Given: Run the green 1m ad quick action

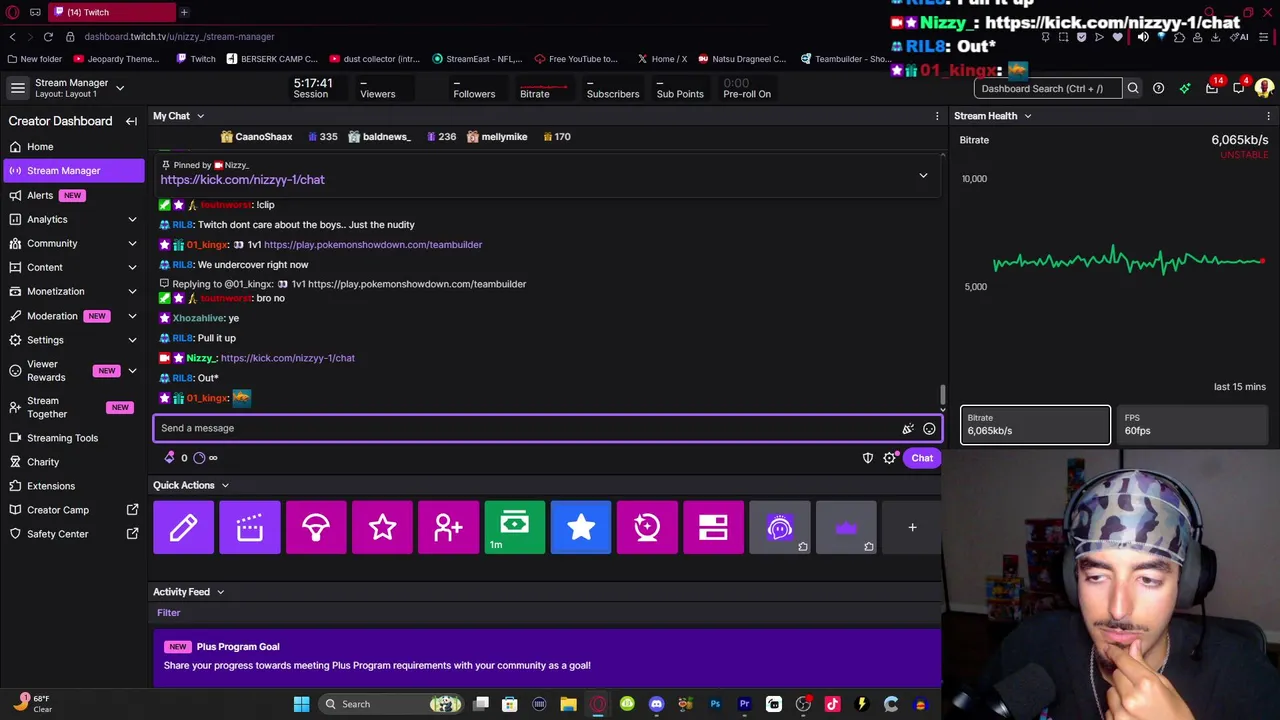Looking at the screenshot, I should pyautogui.click(x=515, y=527).
